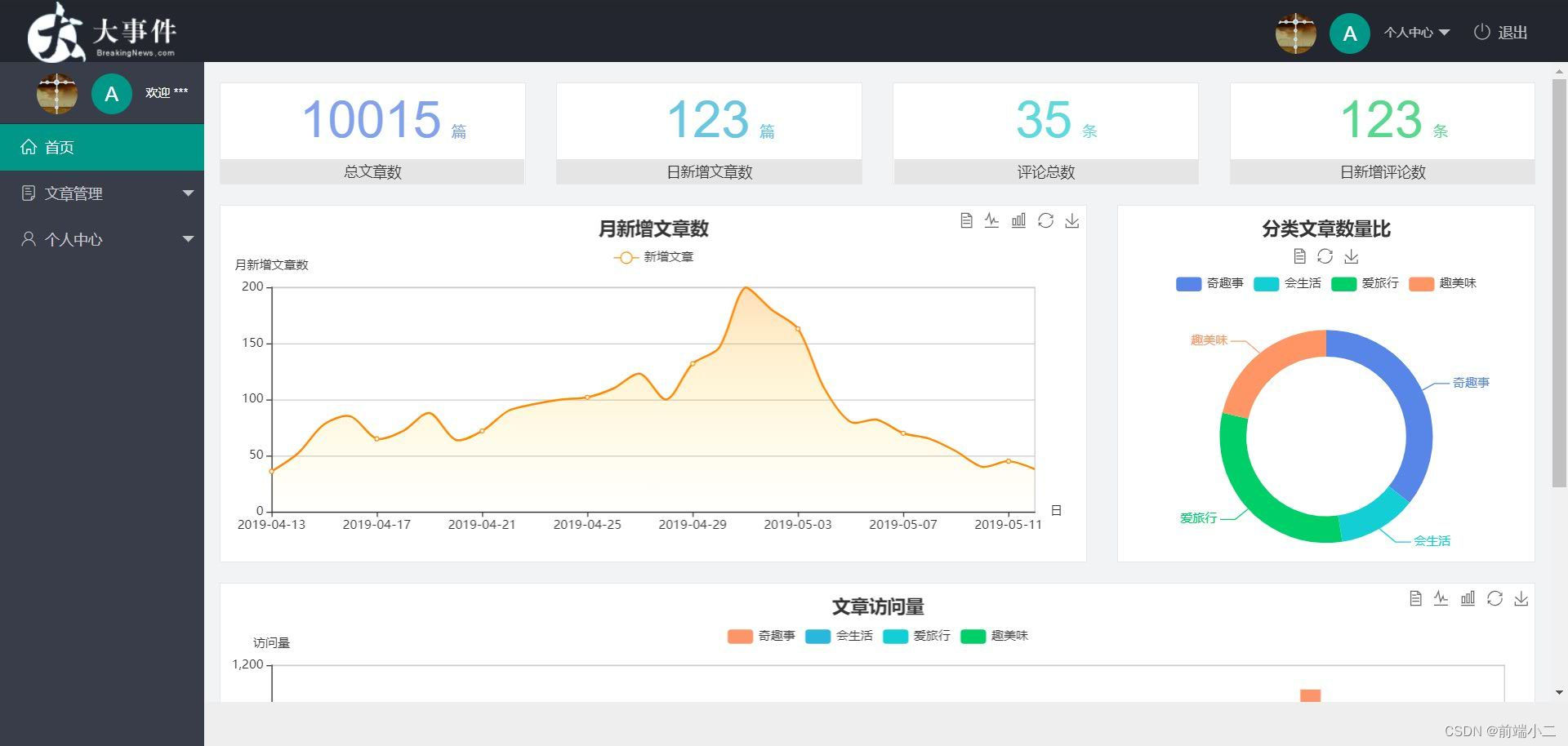Toggle 爱旅行 legend in pie chart
Screen dimensions: 1568x746
pyautogui.click(x=1365, y=283)
